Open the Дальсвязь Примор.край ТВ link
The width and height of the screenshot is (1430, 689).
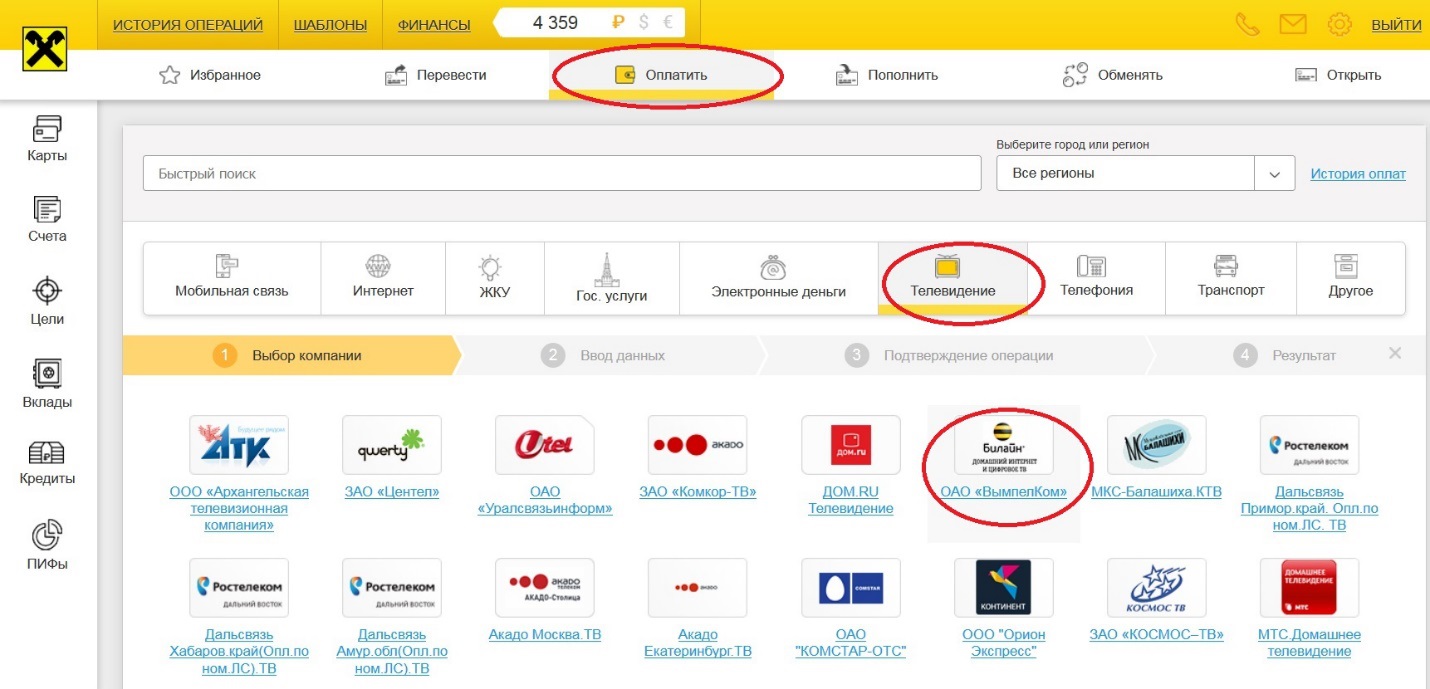[1310, 508]
